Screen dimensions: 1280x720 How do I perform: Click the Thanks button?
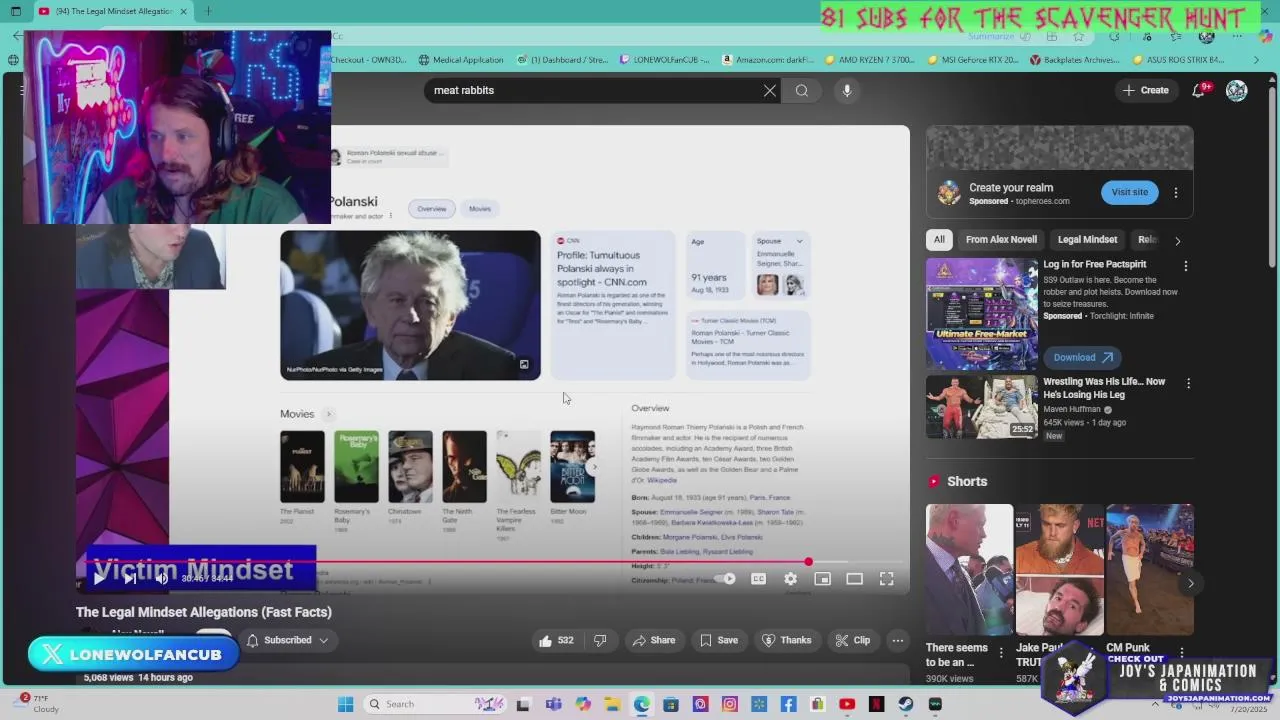pyautogui.click(x=786, y=640)
